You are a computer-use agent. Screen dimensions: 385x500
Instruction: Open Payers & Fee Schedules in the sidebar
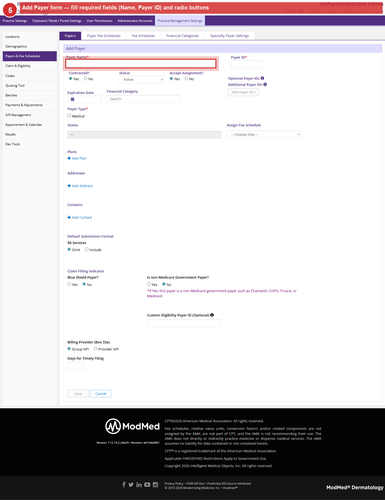click(x=30, y=56)
